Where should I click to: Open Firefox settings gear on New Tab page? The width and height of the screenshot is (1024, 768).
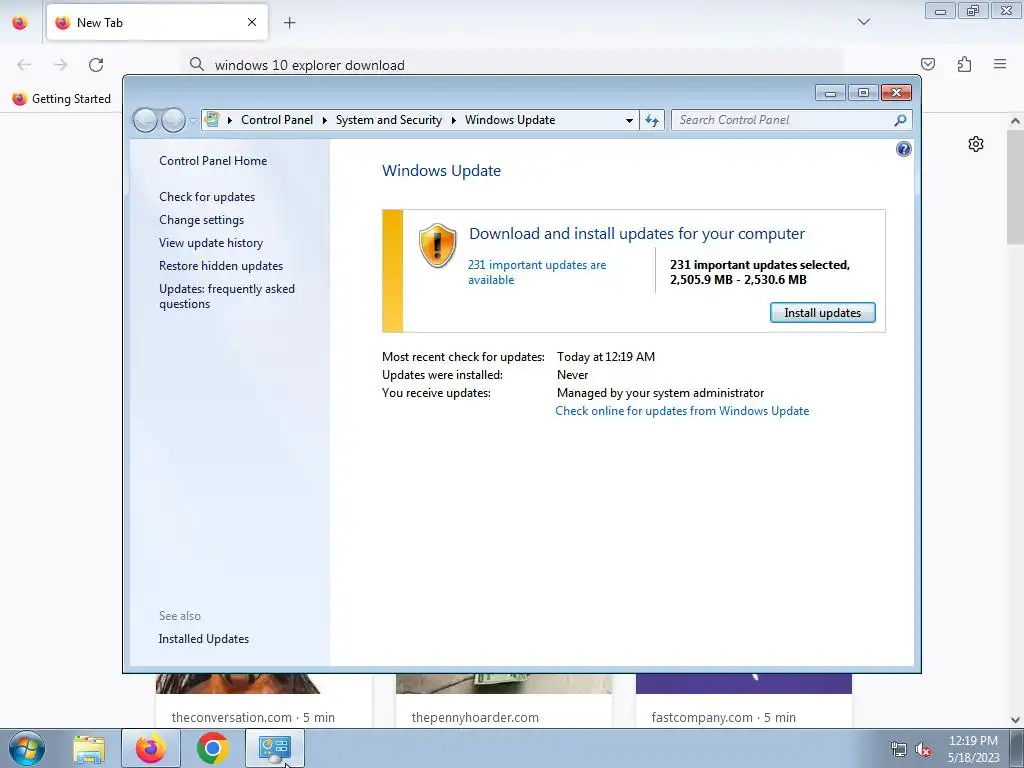point(976,144)
